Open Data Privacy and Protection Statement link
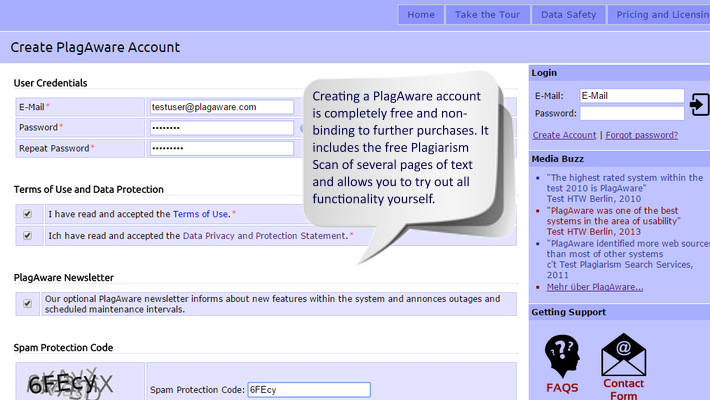The image size is (710, 400). 264,236
